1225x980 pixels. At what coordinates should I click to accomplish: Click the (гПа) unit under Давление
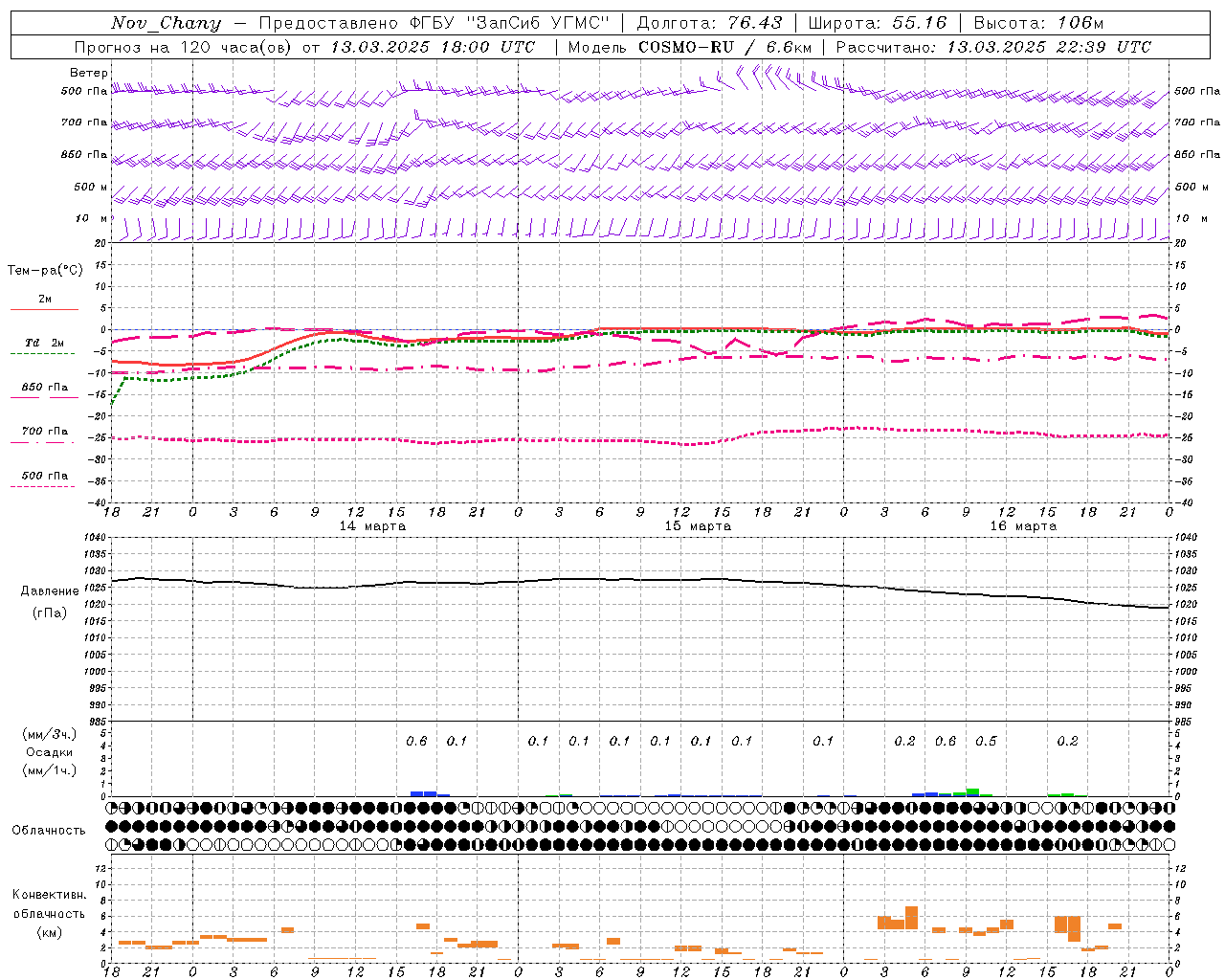(50, 613)
